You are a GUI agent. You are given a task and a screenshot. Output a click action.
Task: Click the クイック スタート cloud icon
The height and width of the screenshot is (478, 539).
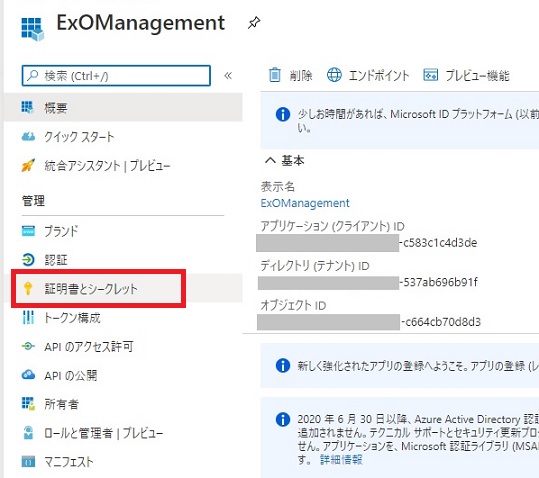pyautogui.click(x=28, y=137)
